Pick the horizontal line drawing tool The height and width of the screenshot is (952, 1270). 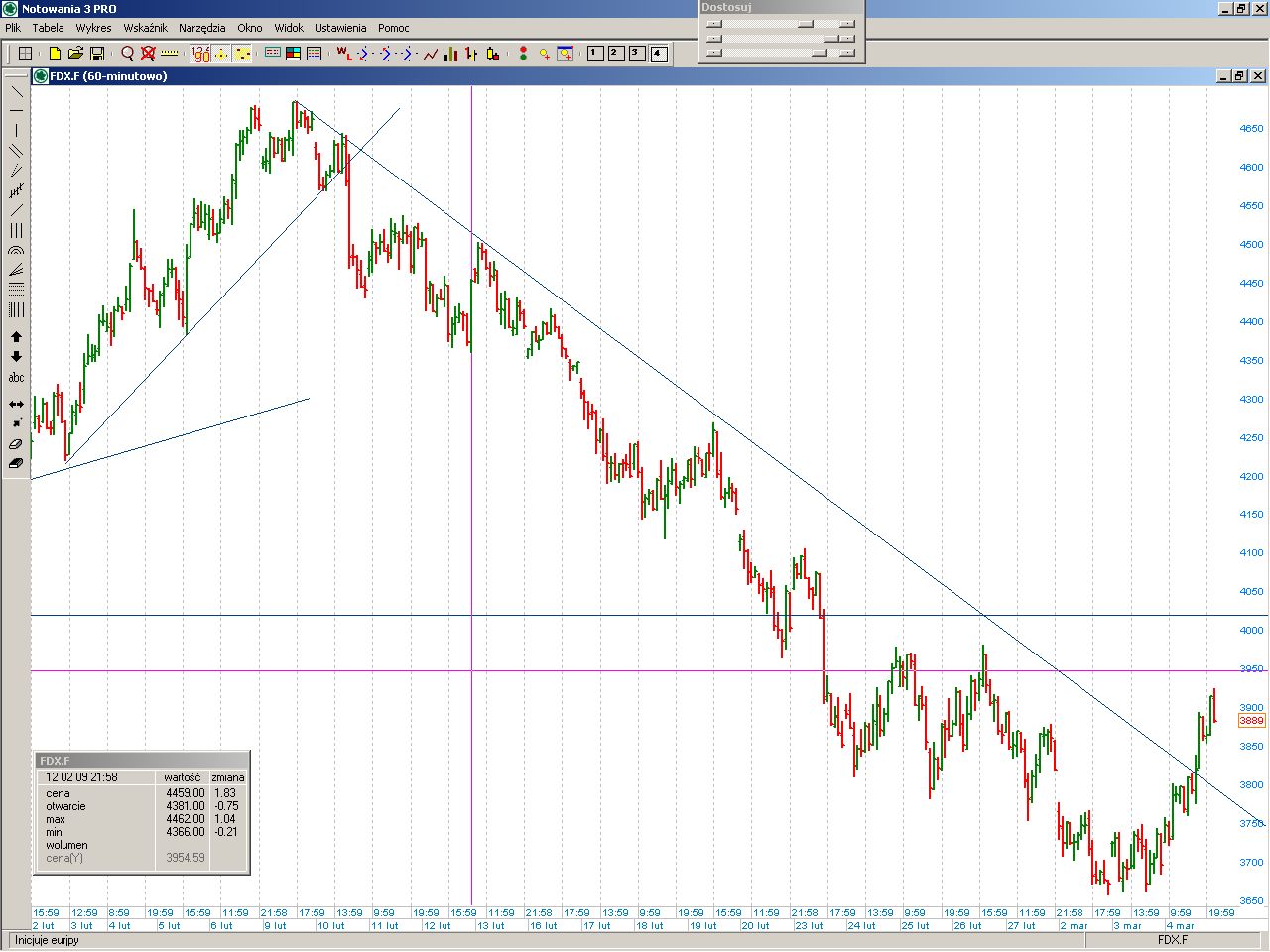(16, 111)
